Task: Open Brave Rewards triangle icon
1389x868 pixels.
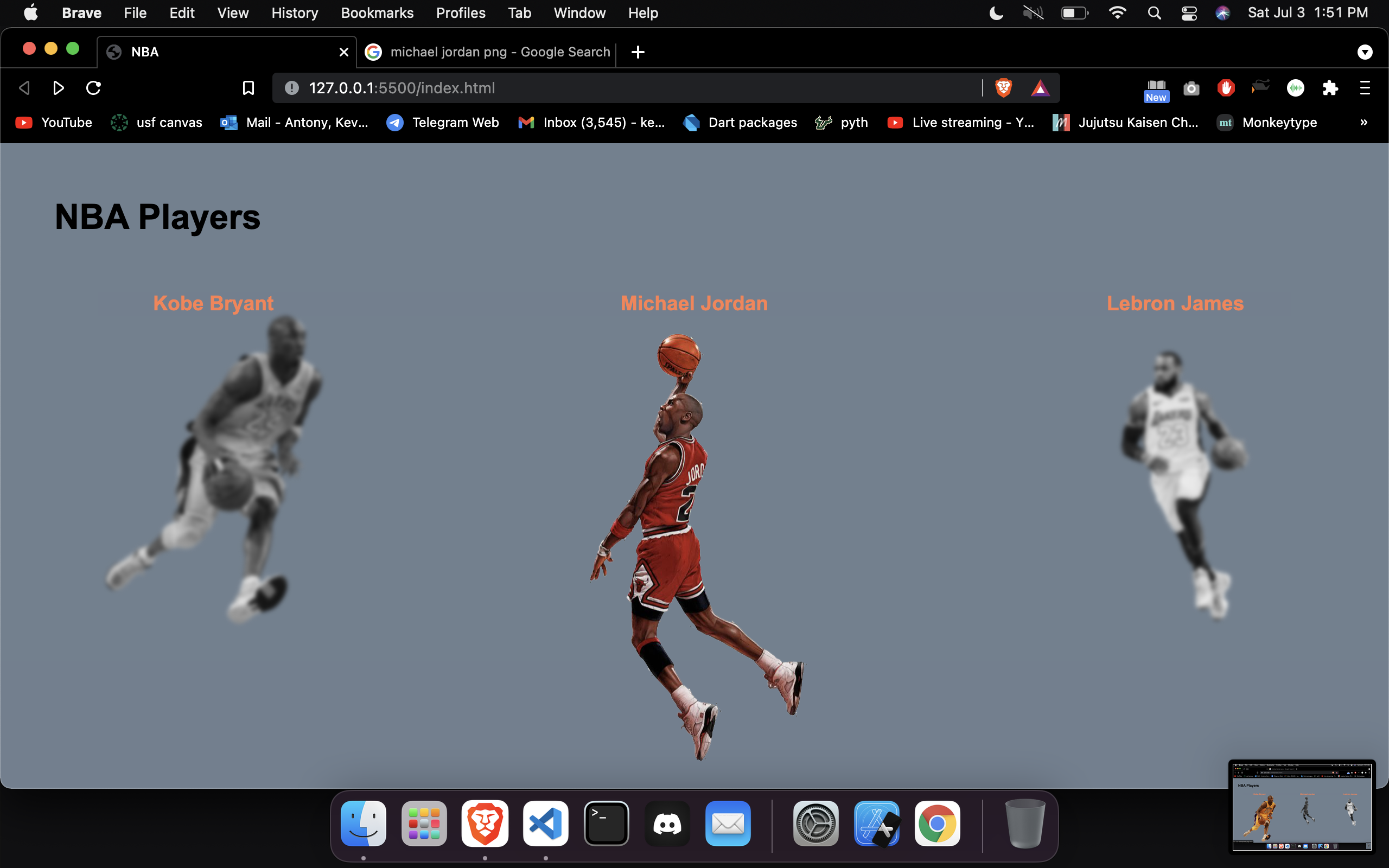Action: 1040,88
